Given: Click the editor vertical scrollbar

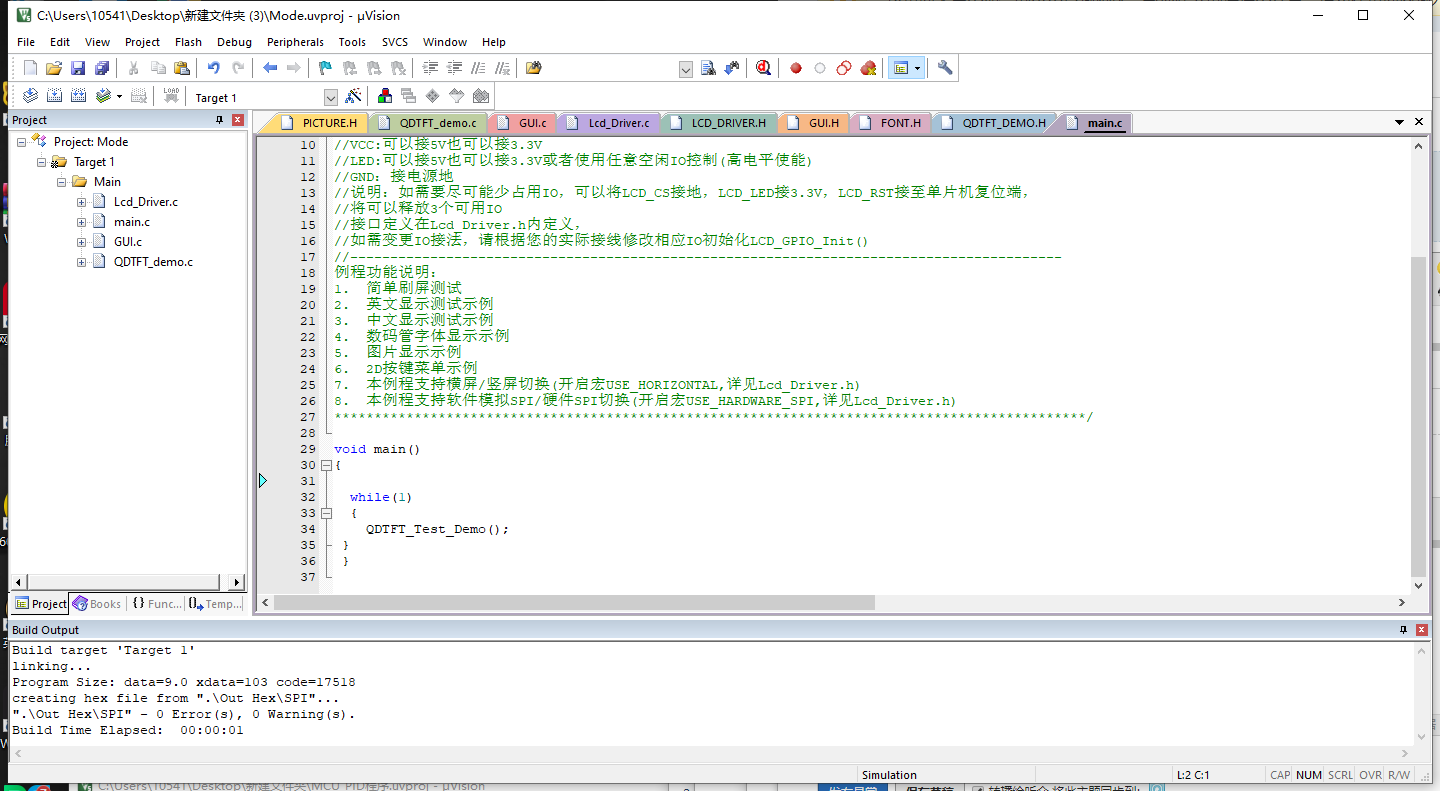Looking at the screenshot, I should pyautogui.click(x=1418, y=415).
